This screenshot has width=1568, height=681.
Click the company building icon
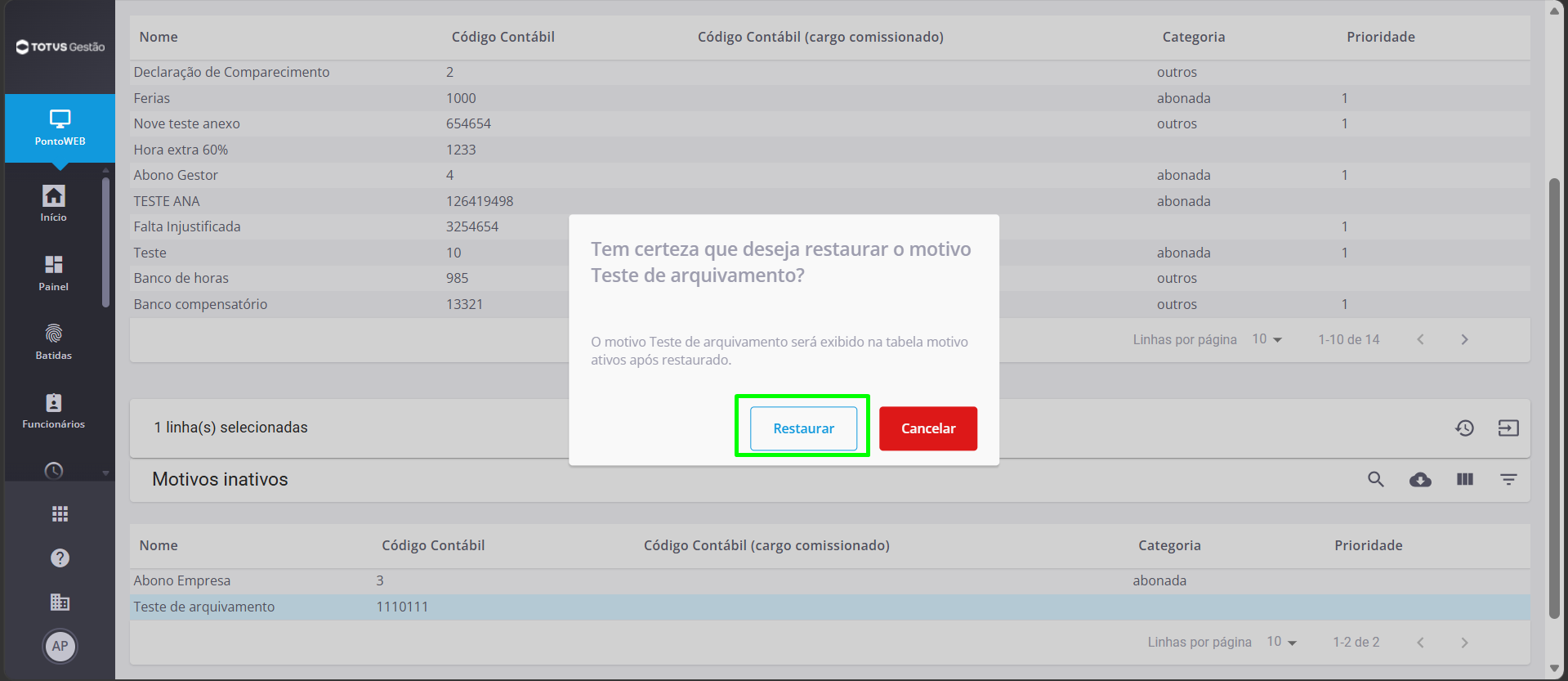tap(60, 602)
